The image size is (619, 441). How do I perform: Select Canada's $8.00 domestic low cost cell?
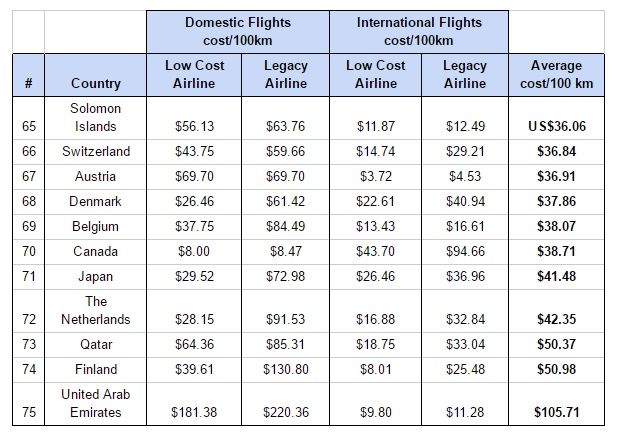point(194,251)
